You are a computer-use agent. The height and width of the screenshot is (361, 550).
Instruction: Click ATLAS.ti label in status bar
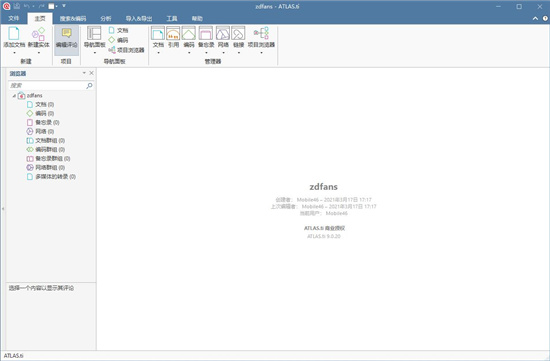click(14, 355)
